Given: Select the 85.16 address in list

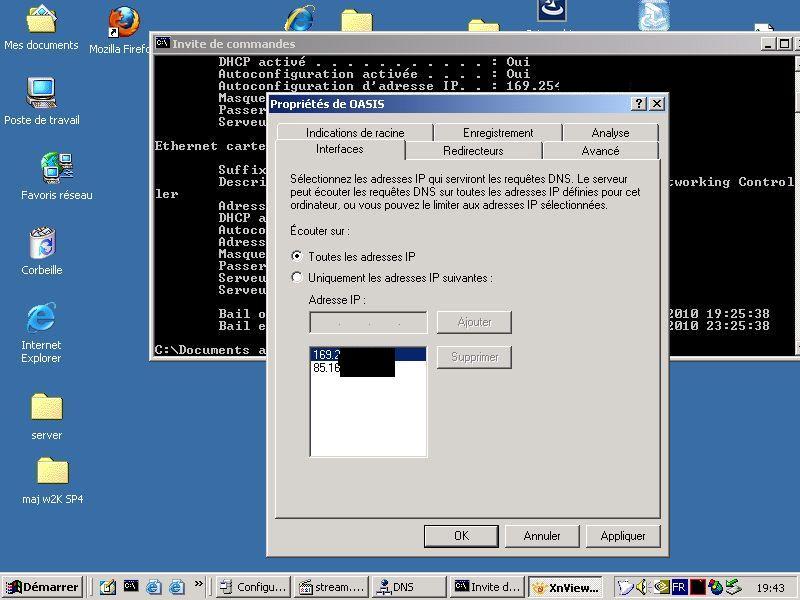Looking at the screenshot, I should [x=368, y=367].
